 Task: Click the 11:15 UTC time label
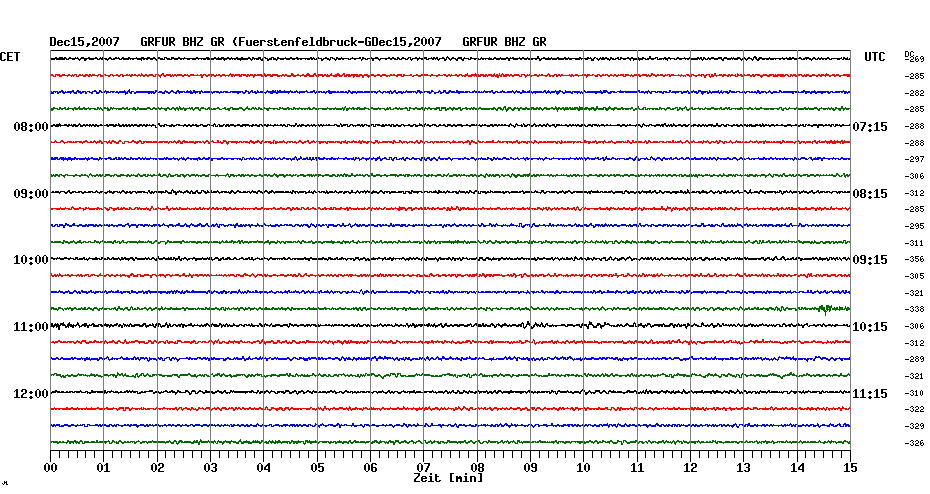[x=870, y=394]
